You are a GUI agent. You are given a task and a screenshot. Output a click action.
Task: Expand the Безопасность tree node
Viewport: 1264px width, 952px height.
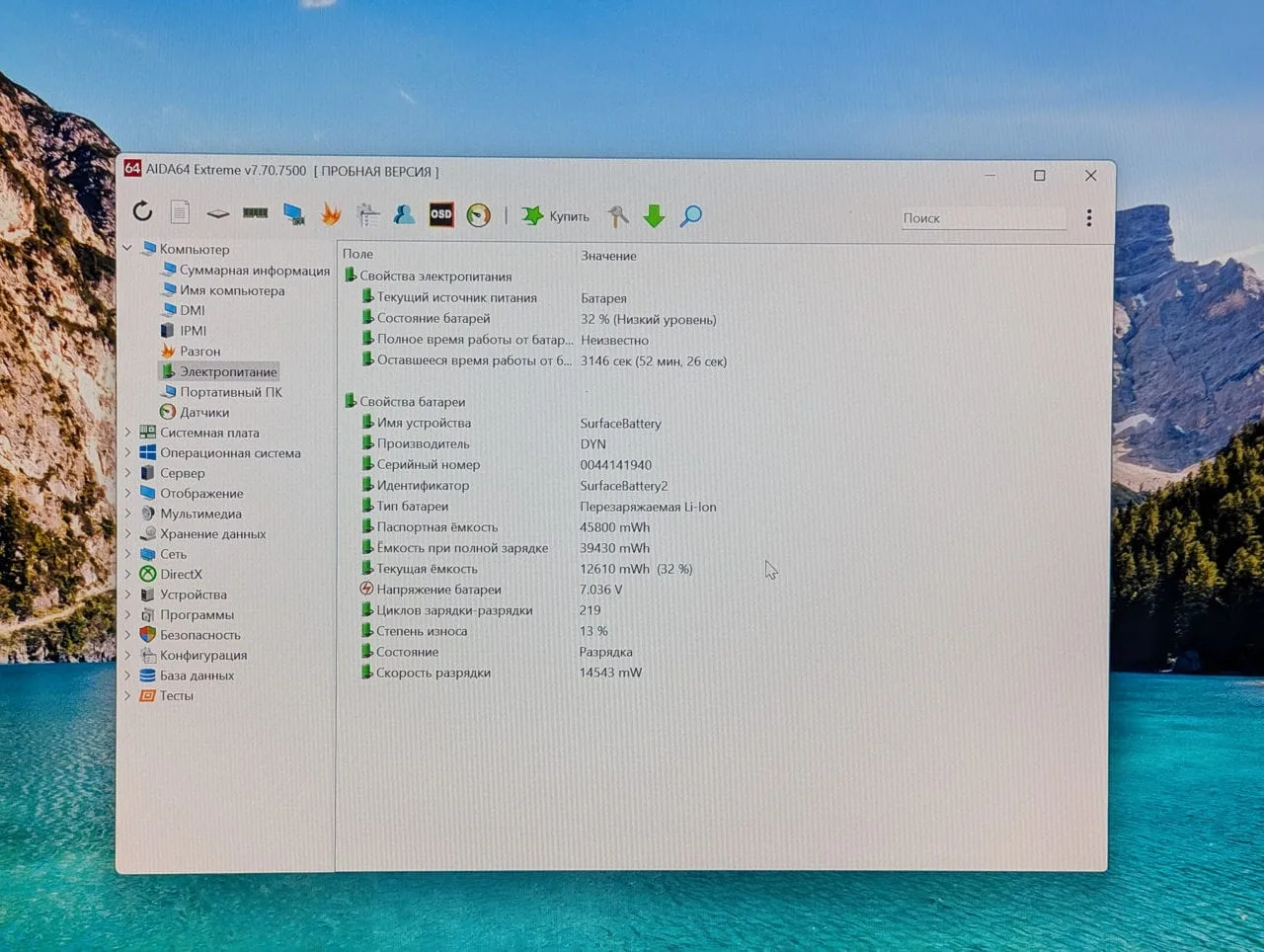point(127,635)
